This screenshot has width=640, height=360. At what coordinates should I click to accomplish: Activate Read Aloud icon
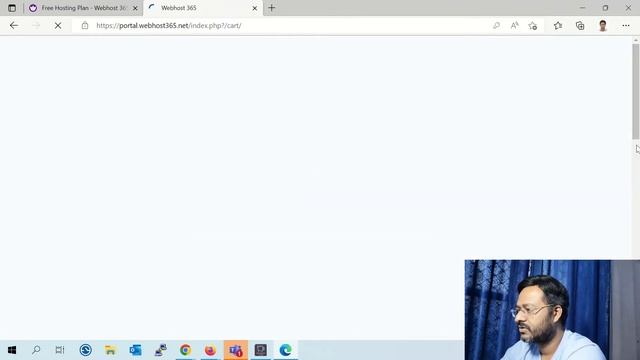pos(514,25)
